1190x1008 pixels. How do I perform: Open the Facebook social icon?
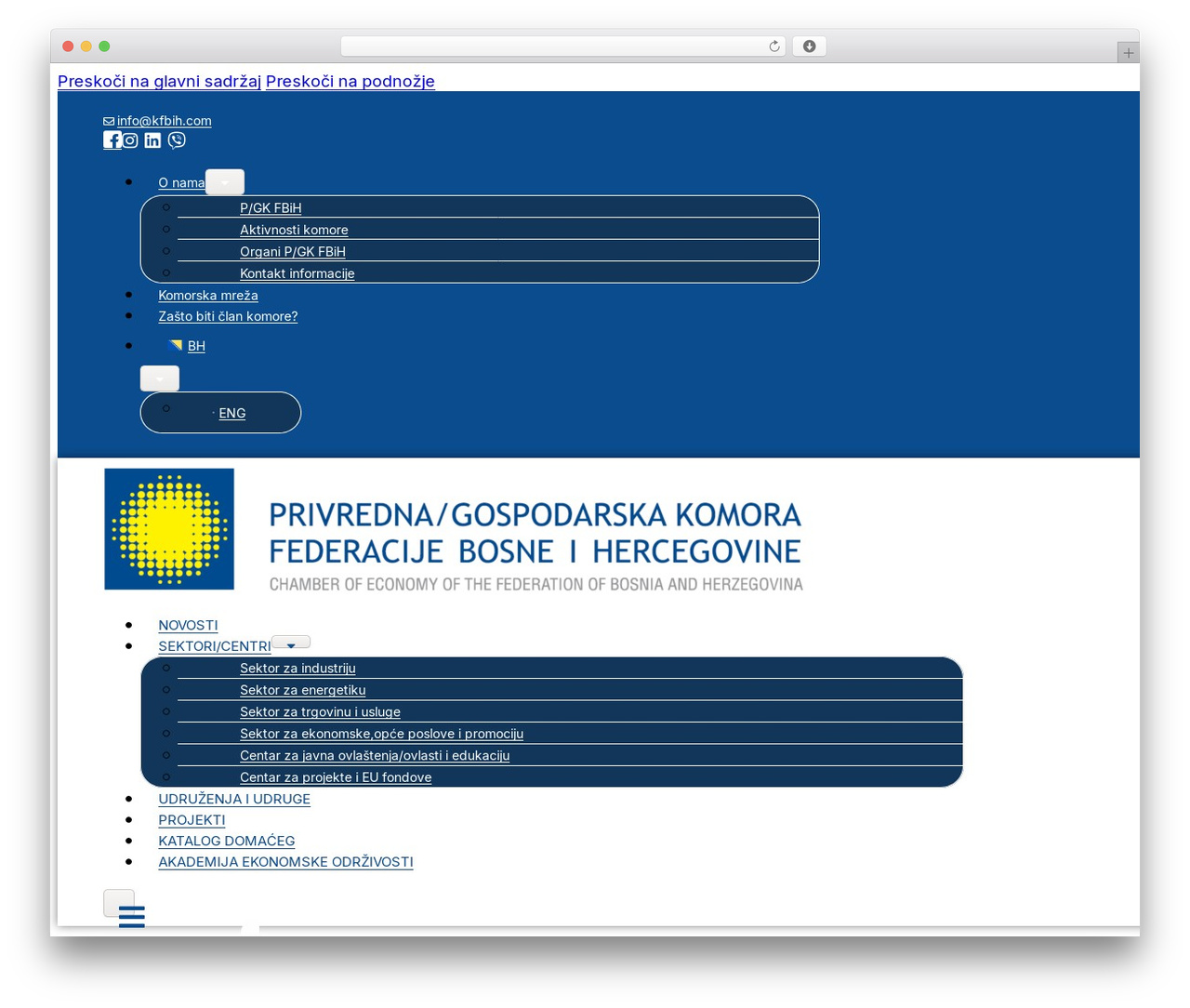click(x=112, y=140)
